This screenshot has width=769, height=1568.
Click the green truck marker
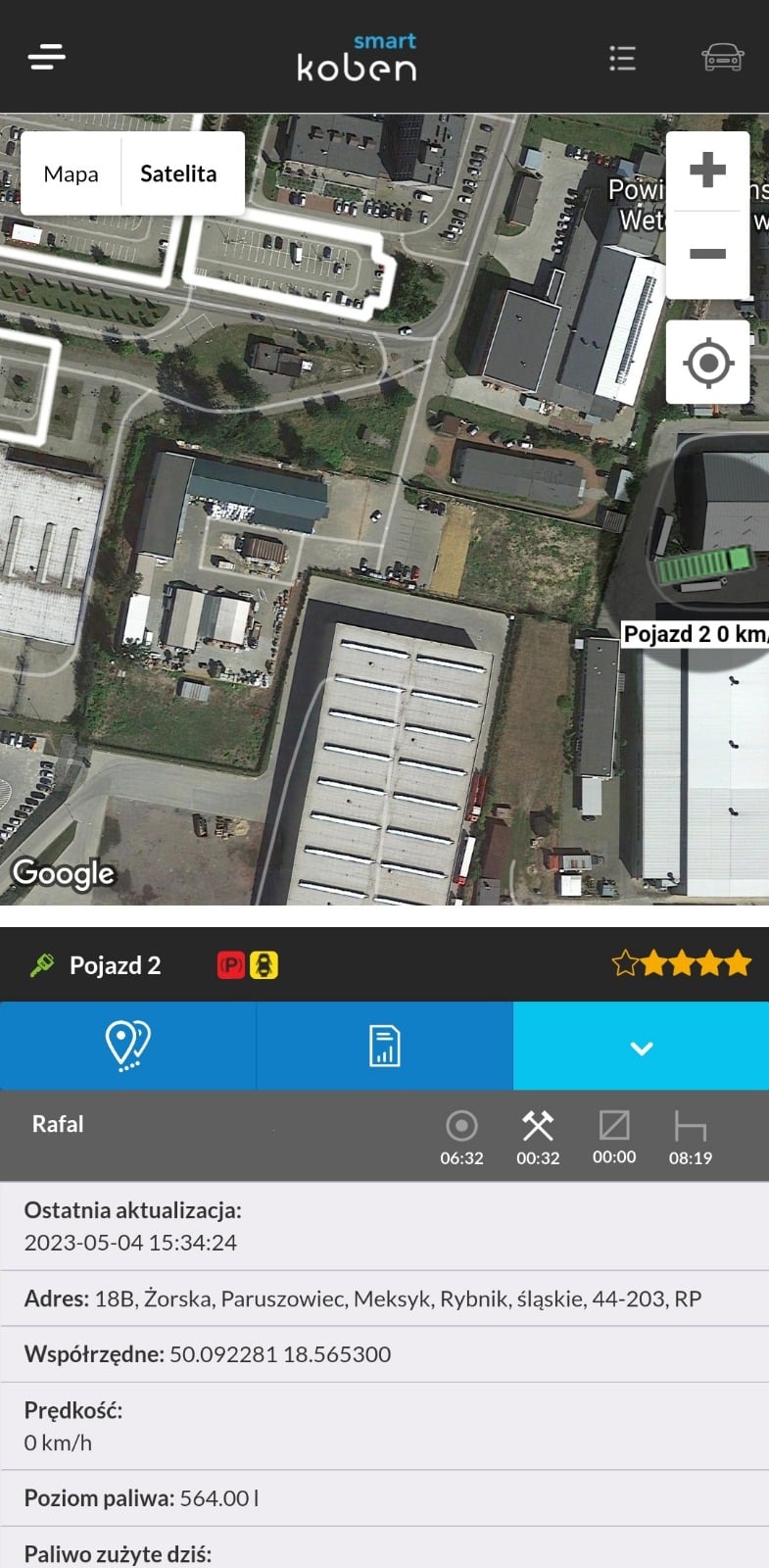[x=704, y=567]
